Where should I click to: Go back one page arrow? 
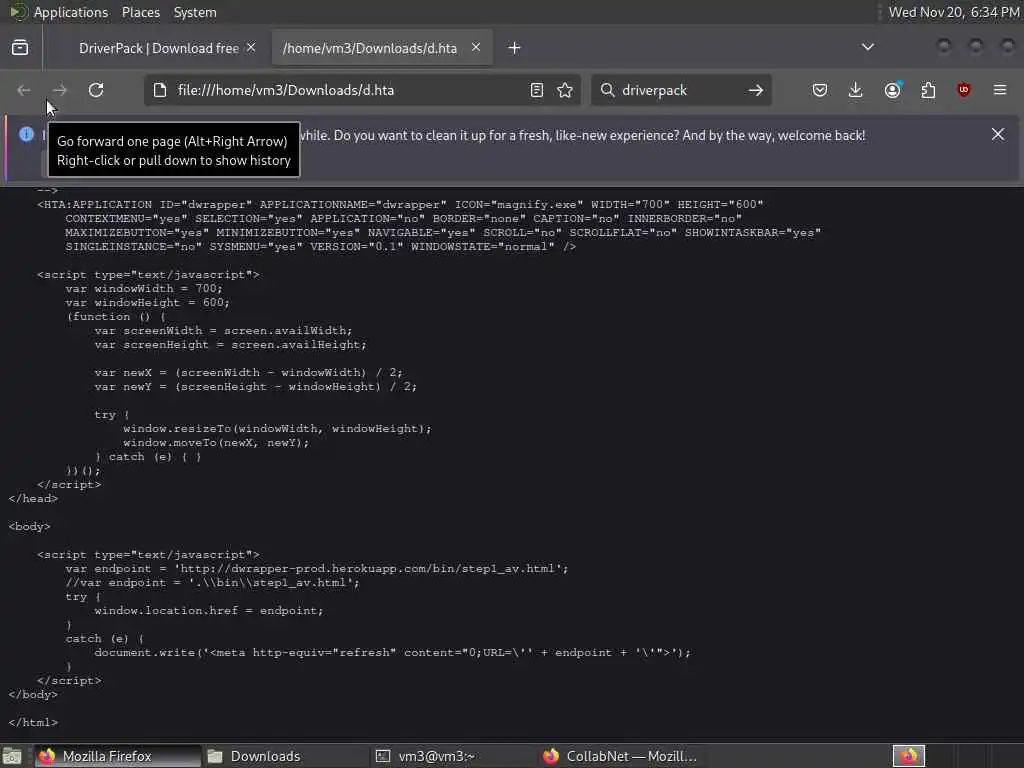(x=24, y=90)
